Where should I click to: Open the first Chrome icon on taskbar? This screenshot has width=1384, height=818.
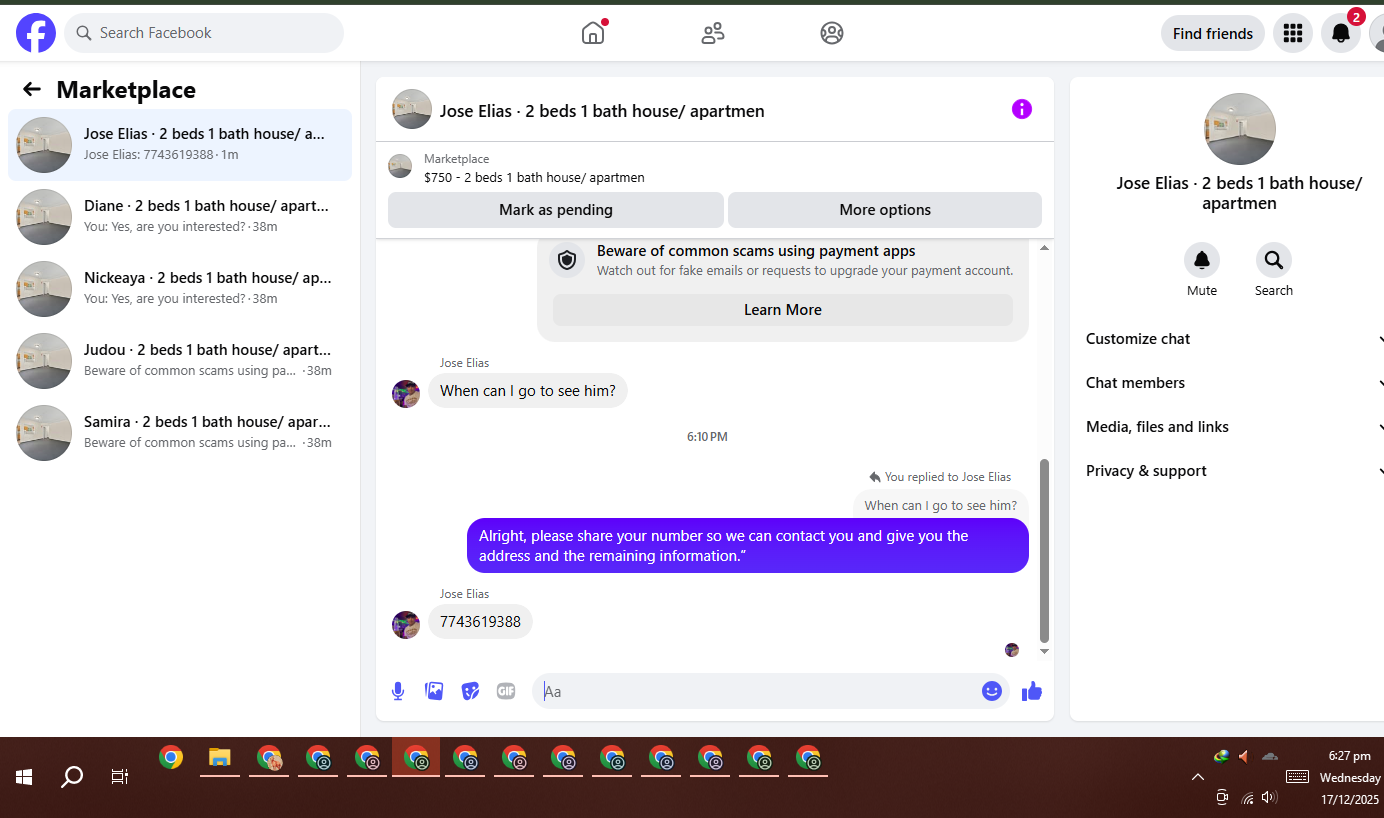pyautogui.click(x=171, y=758)
